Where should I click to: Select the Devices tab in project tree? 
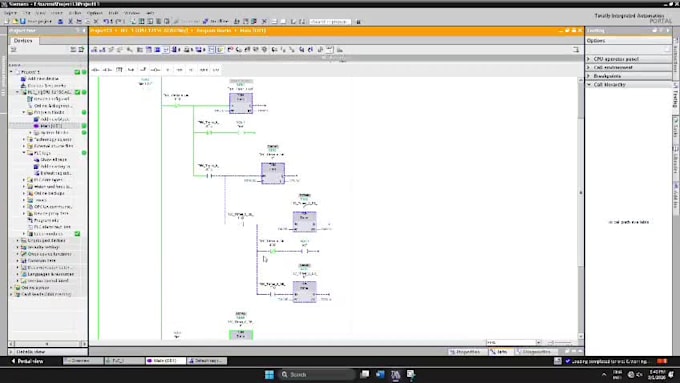[x=23, y=40]
